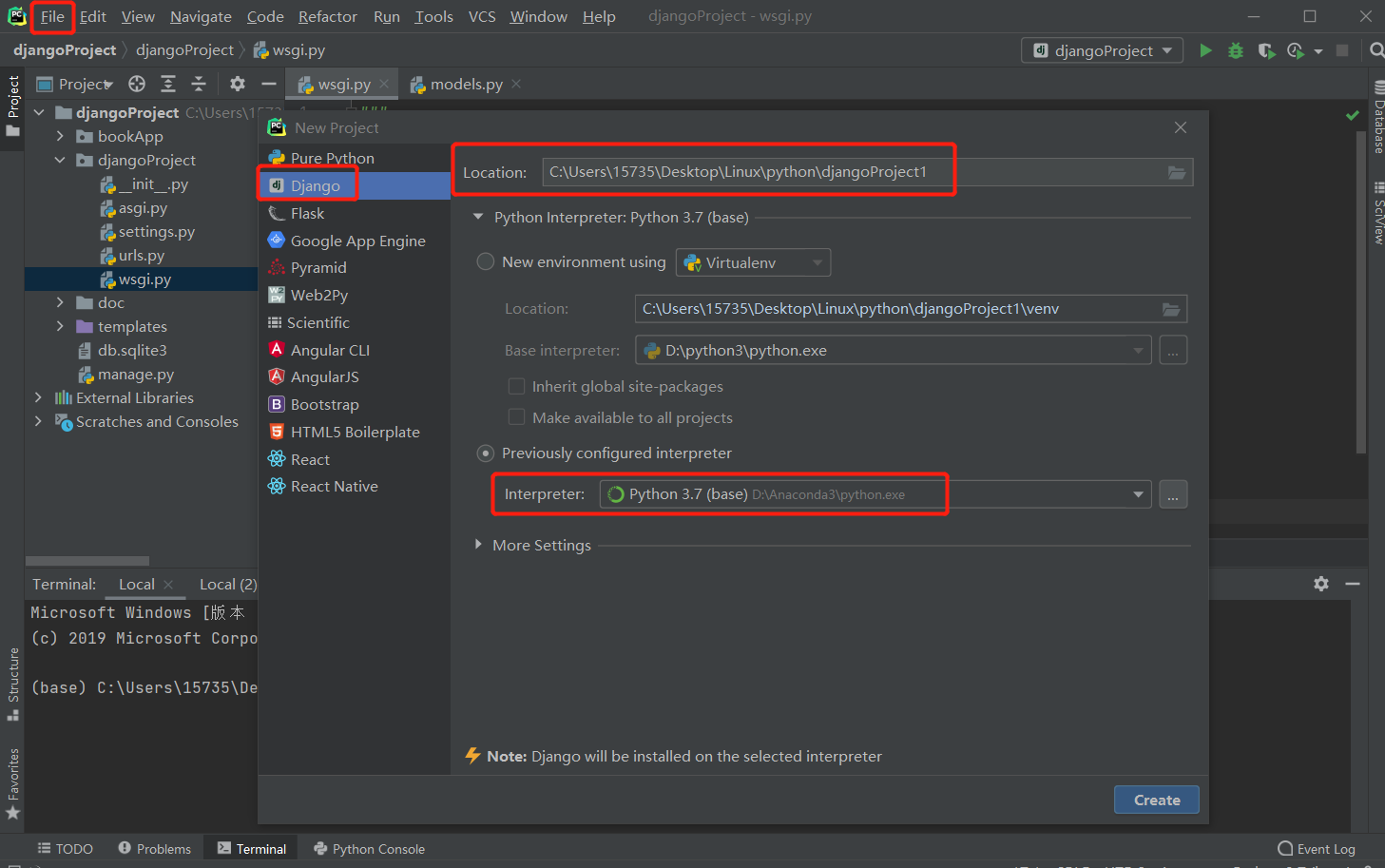Open the Interpreter Python 3.7 dropdown
This screenshot has width=1385, height=868.
pos(875,494)
